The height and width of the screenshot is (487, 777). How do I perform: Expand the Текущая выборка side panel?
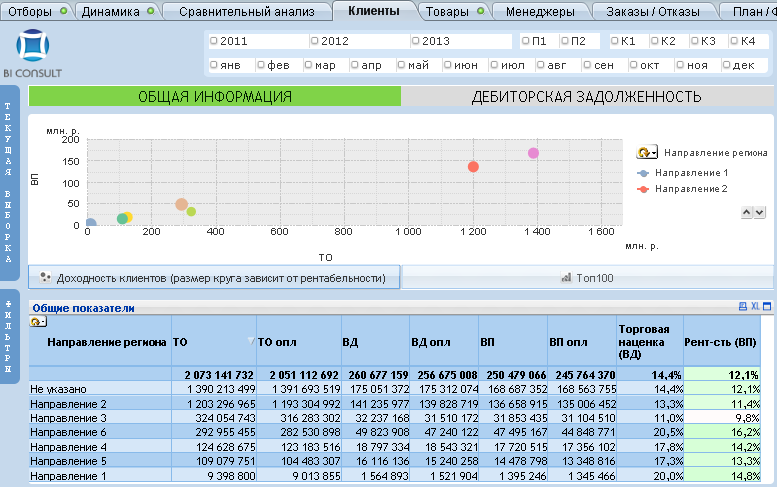[9, 182]
